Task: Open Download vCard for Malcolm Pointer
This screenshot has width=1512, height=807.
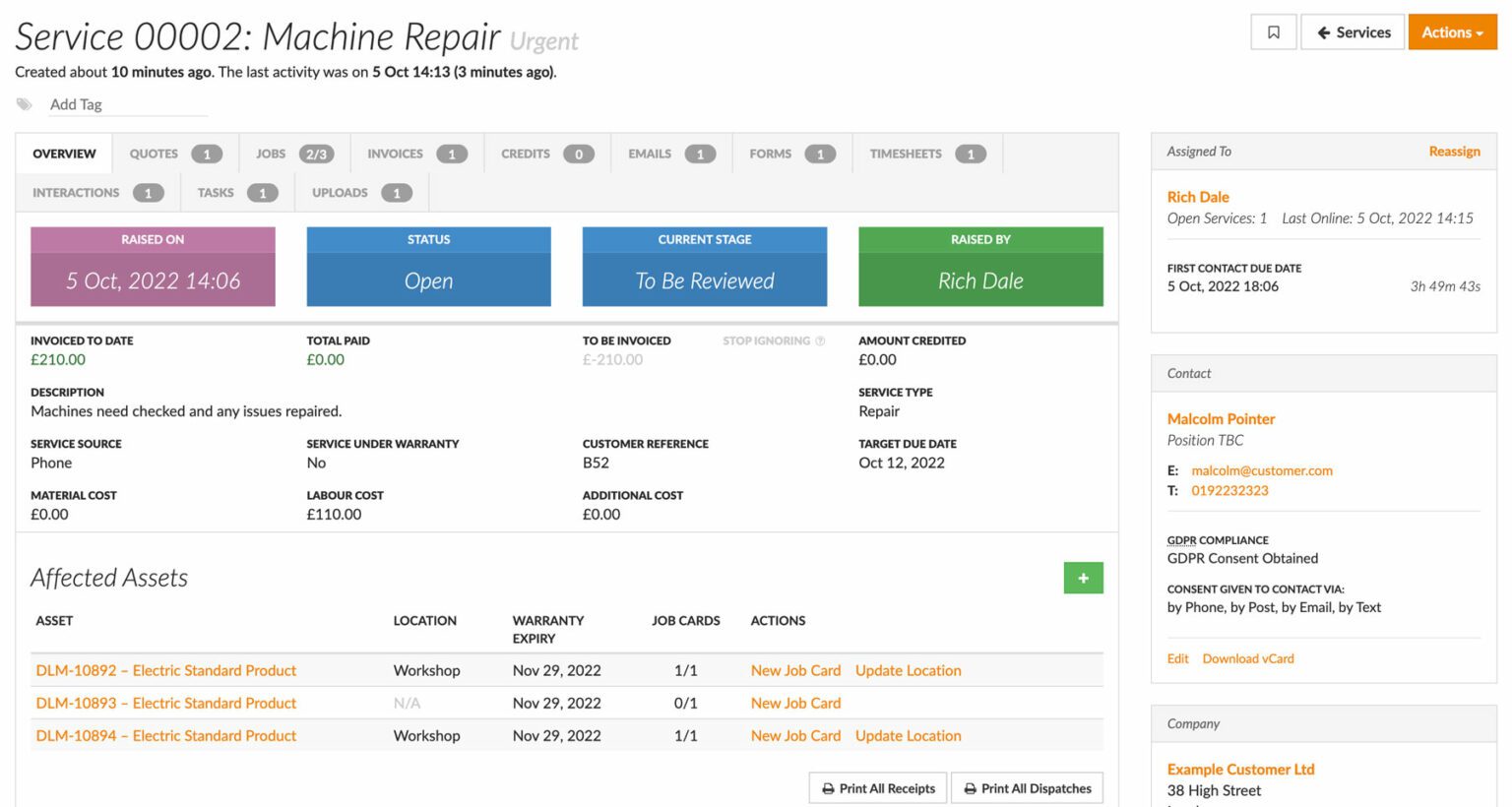Action: 1248,657
